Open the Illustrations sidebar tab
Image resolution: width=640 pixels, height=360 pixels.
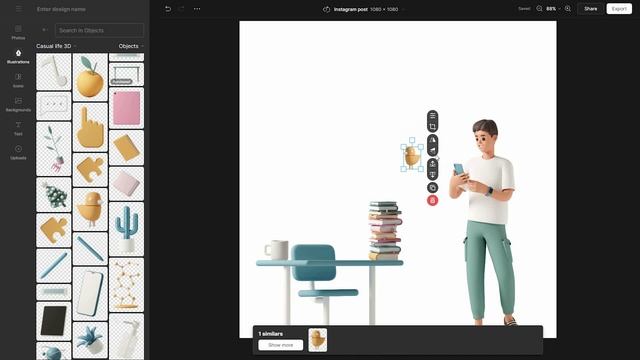click(18, 56)
